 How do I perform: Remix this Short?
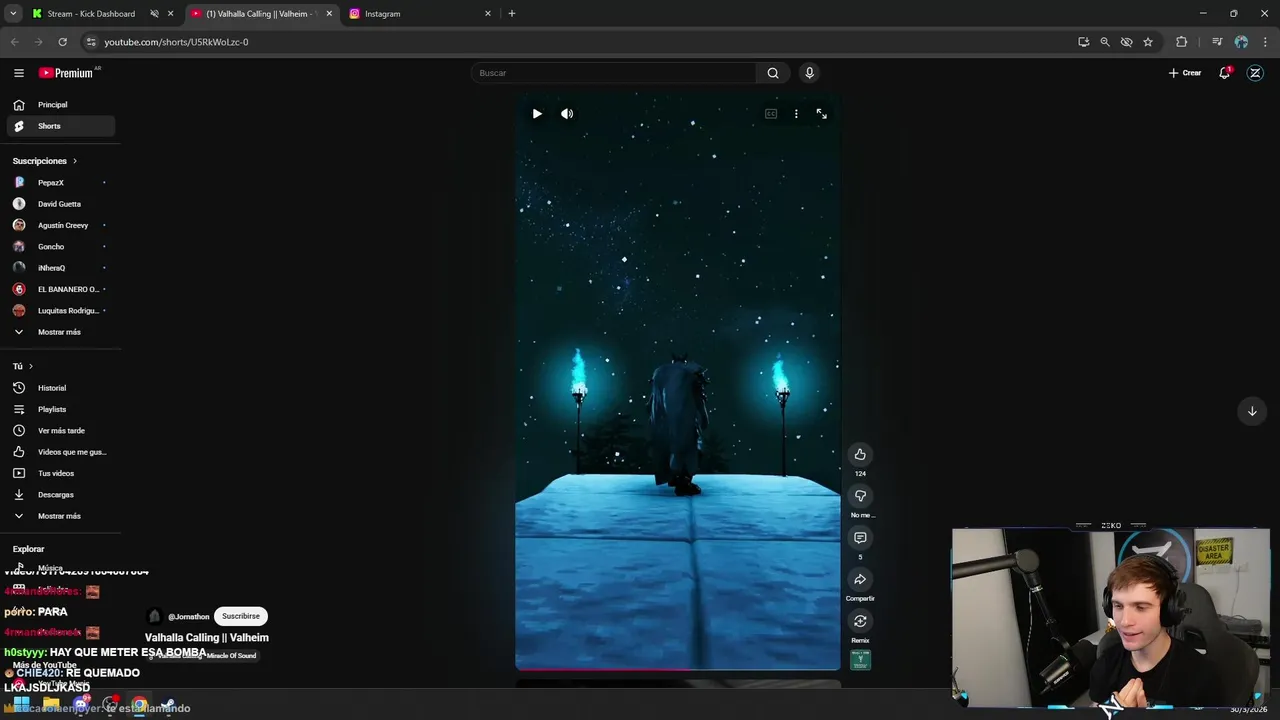point(860,622)
